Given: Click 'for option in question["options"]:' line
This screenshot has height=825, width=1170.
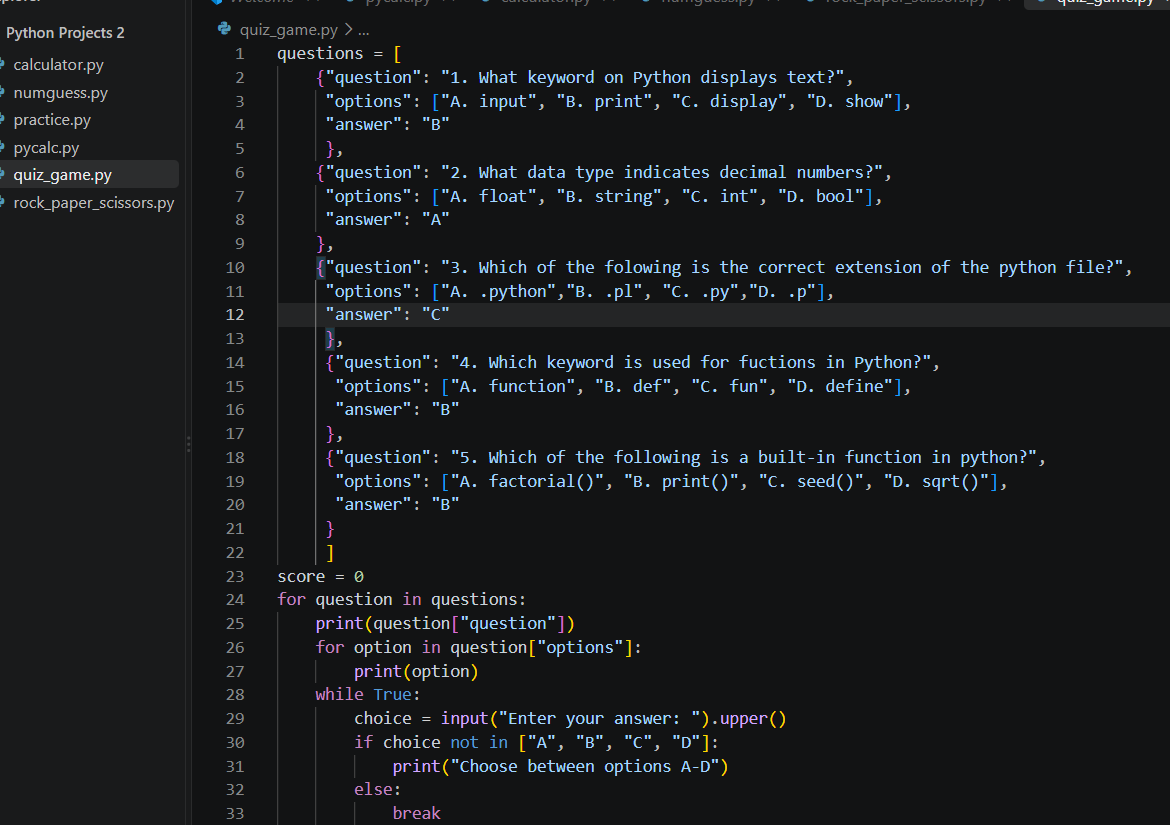Looking at the screenshot, I should [x=478, y=647].
